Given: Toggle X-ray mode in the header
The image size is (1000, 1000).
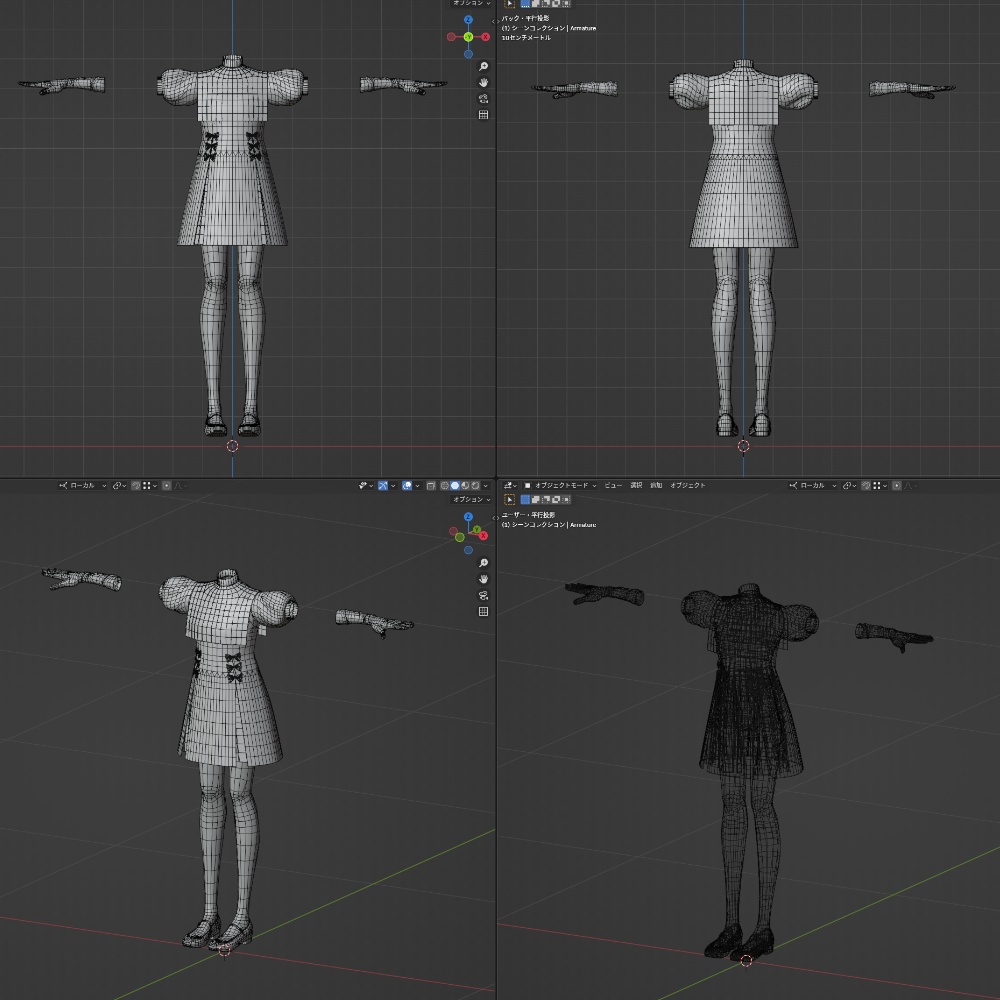Looking at the screenshot, I should coord(430,485).
